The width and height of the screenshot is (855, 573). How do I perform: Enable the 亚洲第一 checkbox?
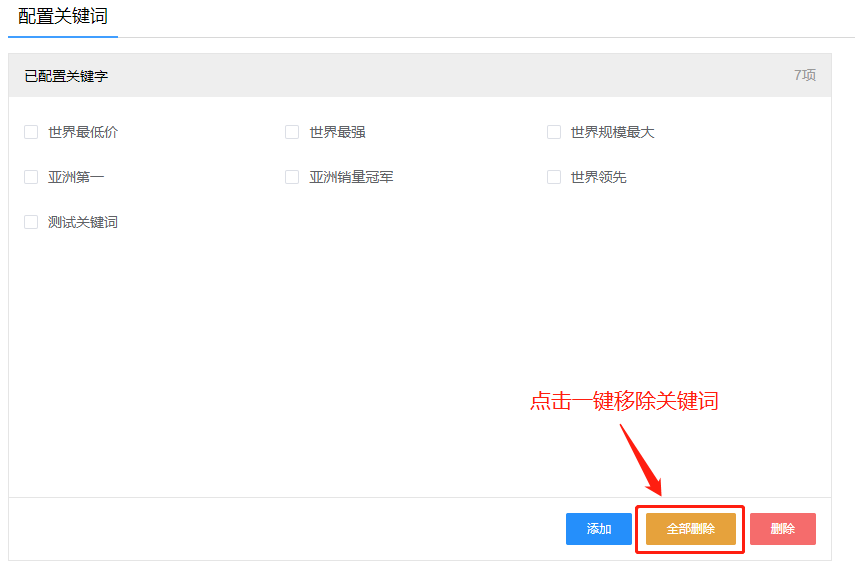pos(31,177)
